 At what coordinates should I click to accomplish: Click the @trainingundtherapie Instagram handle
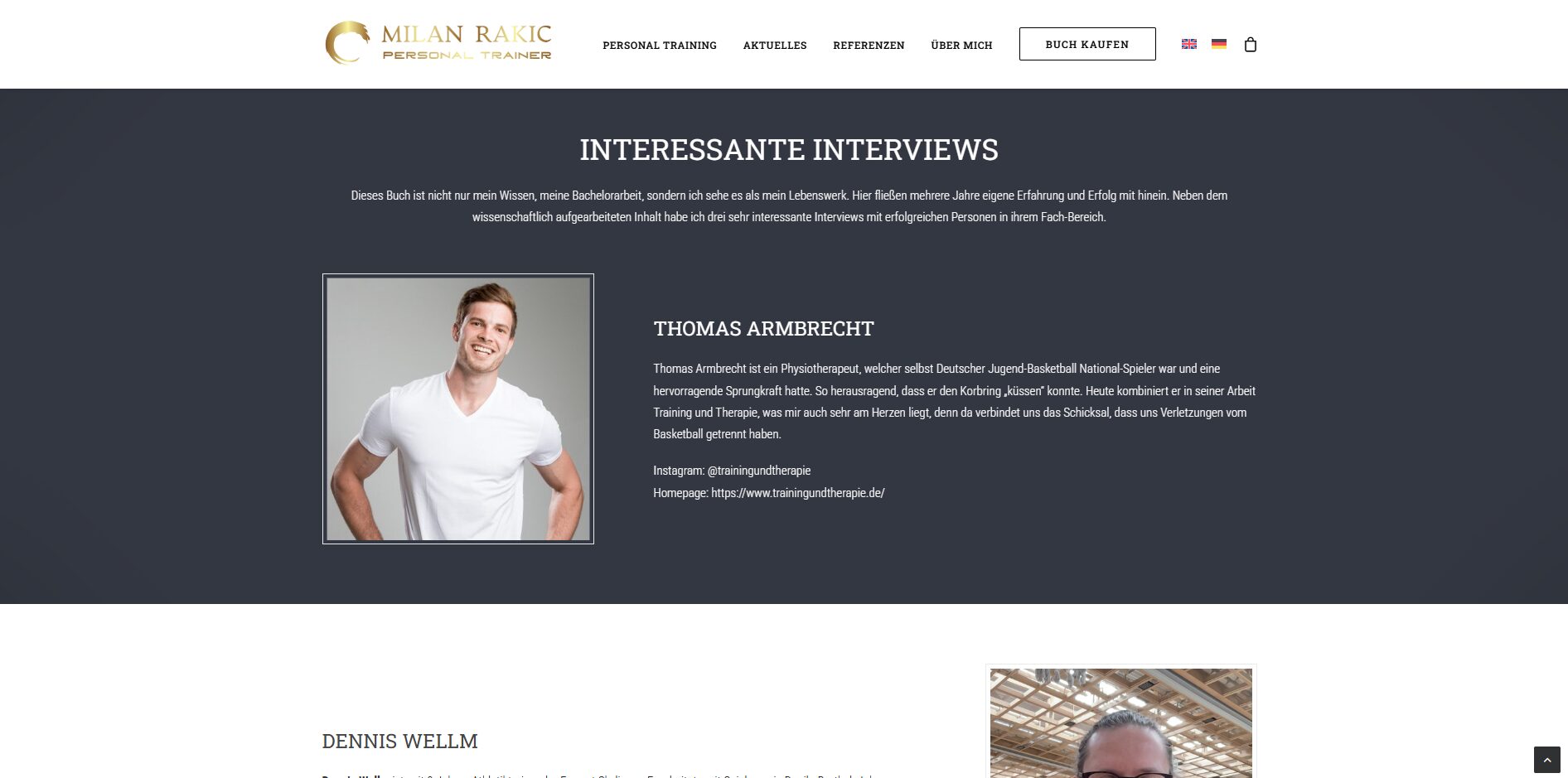click(758, 471)
